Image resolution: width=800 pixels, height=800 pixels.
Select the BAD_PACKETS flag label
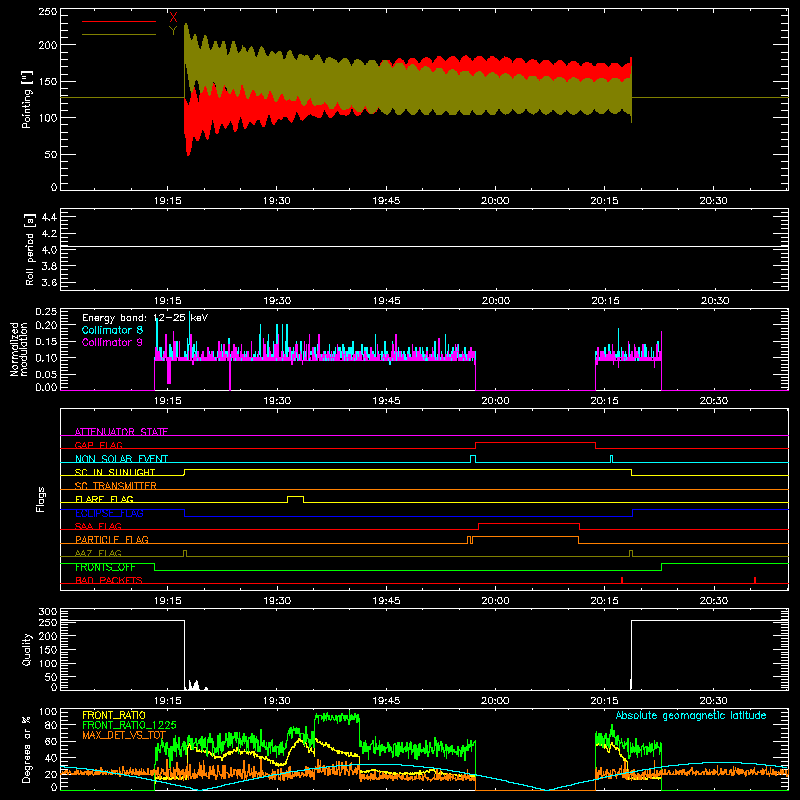[x=109, y=580]
